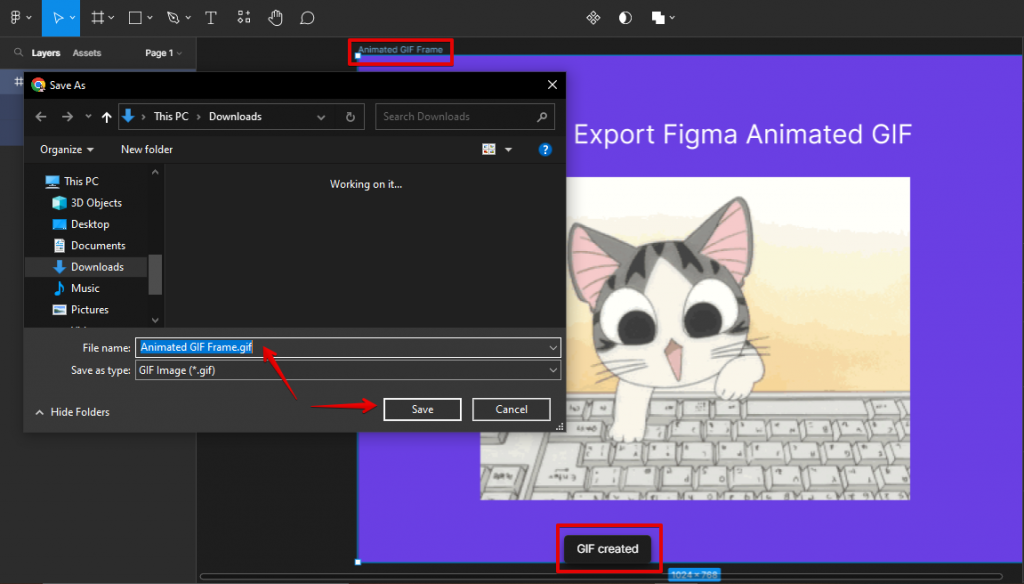The image size is (1024, 584).
Task: Select the Text tool
Action: tap(210, 18)
